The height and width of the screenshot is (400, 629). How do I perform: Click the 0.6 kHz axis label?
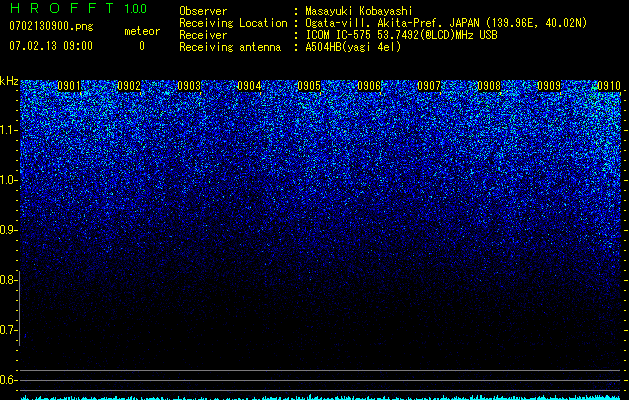[x=8, y=380]
